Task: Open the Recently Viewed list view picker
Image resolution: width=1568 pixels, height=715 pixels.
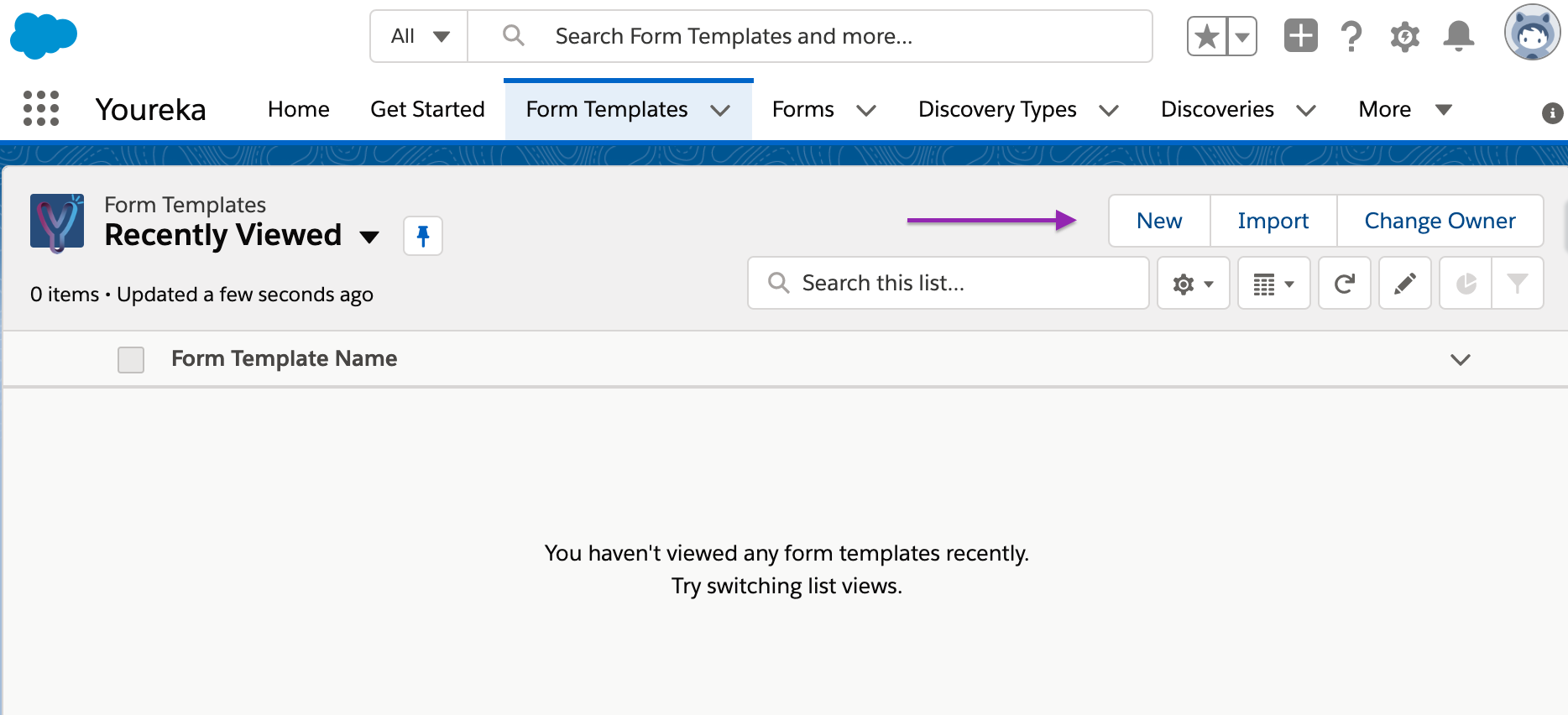Action: (x=369, y=237)
